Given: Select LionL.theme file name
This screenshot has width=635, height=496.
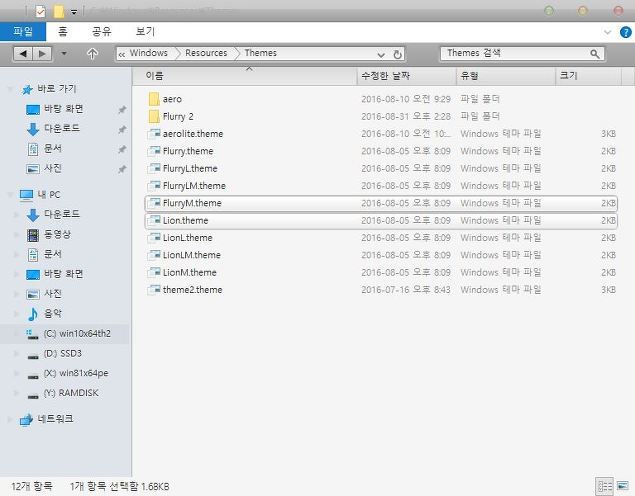Looking at the screenshot, I should tap(188, 238).
